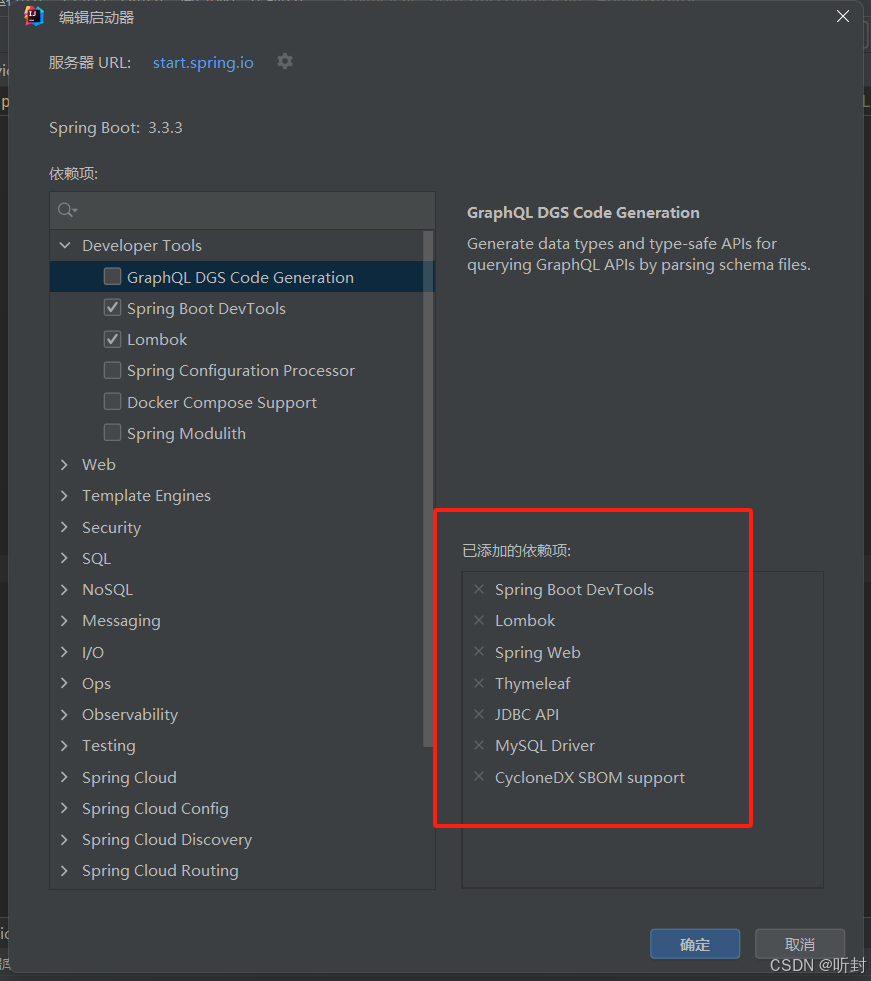Click the IntelliJ logo in title bar
The width and height of the screenshot is (871, 981).
click(34, 16)
